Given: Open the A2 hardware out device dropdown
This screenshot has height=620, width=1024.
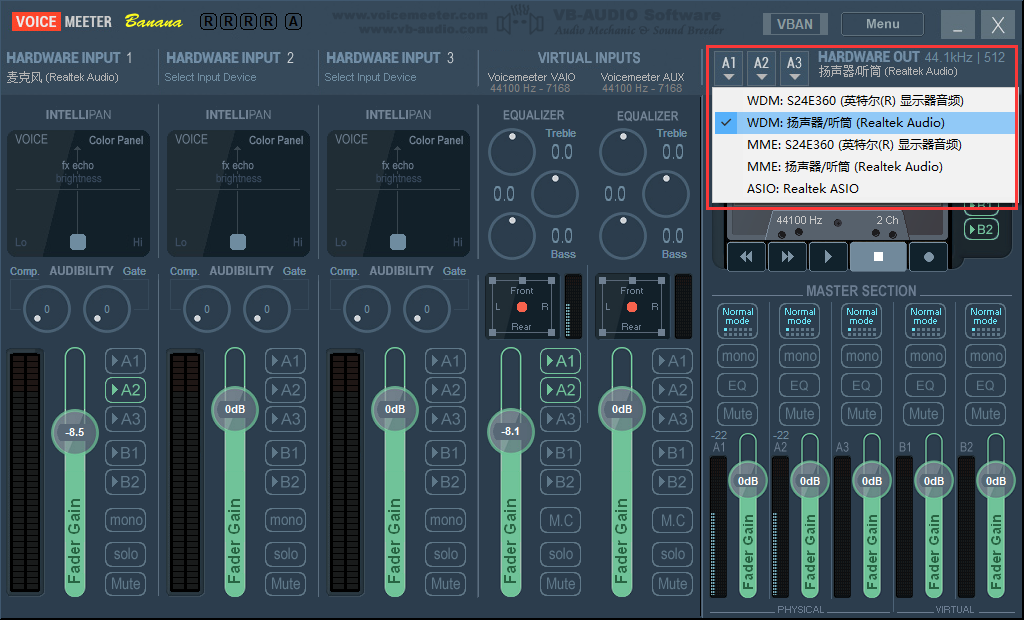Looking at the screenshot, I should 761,68.
